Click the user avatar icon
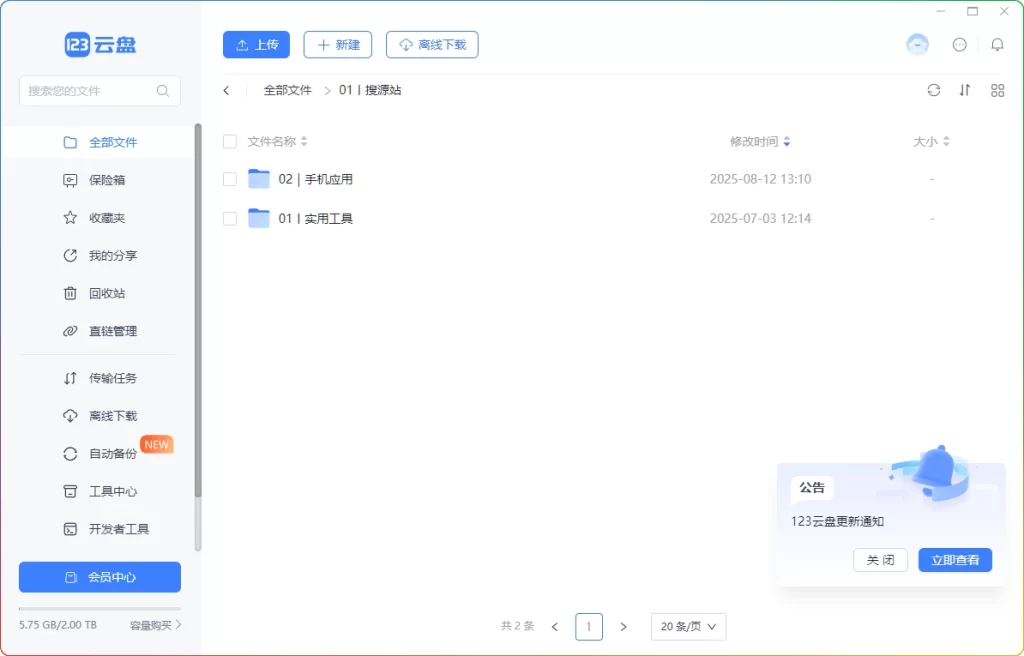 pyautogui.click(x=917, y=45)
